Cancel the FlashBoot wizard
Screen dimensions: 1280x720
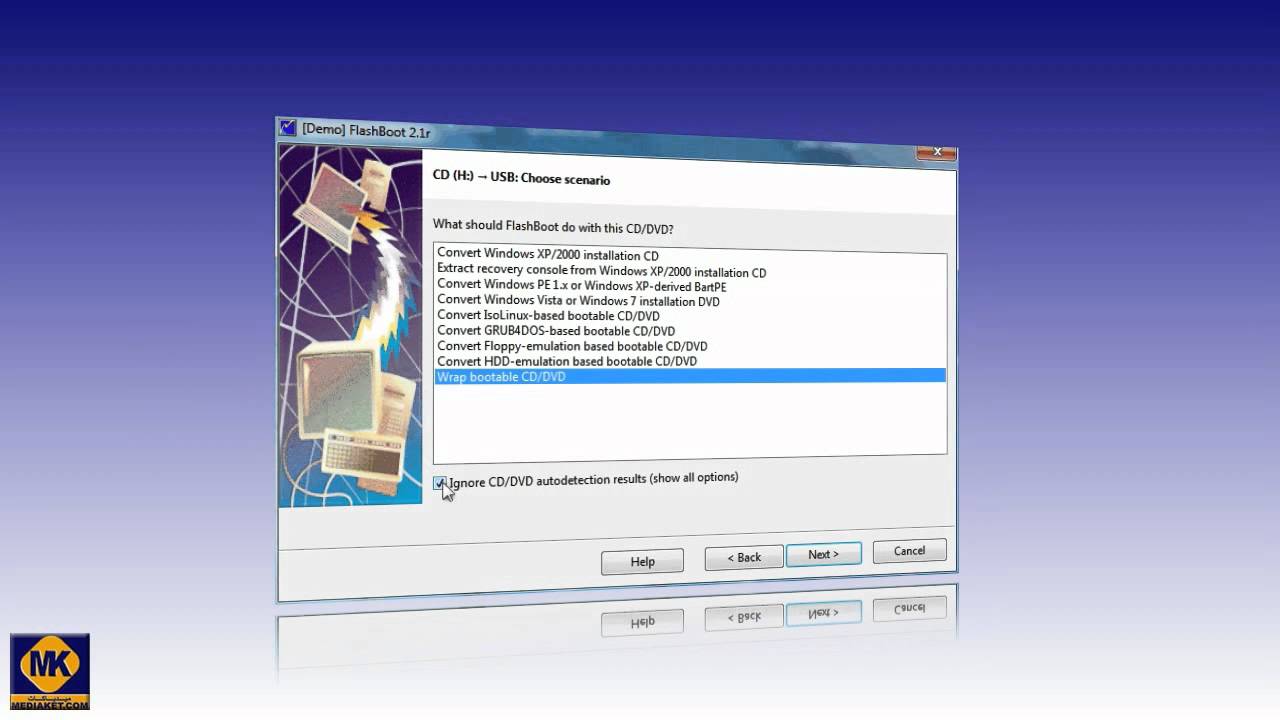coord(910,551)
